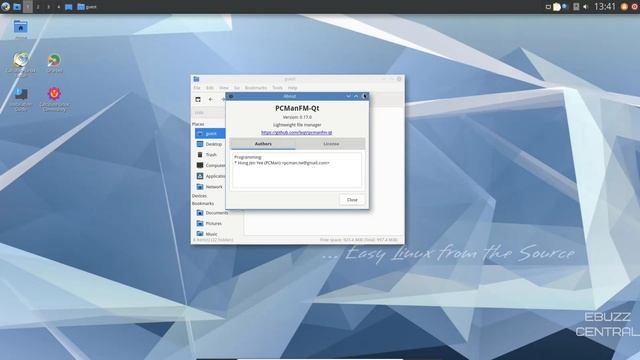This screenshot has height=360, width=640.
Task: Open the View menu in file manager
Action: point(224,88)
